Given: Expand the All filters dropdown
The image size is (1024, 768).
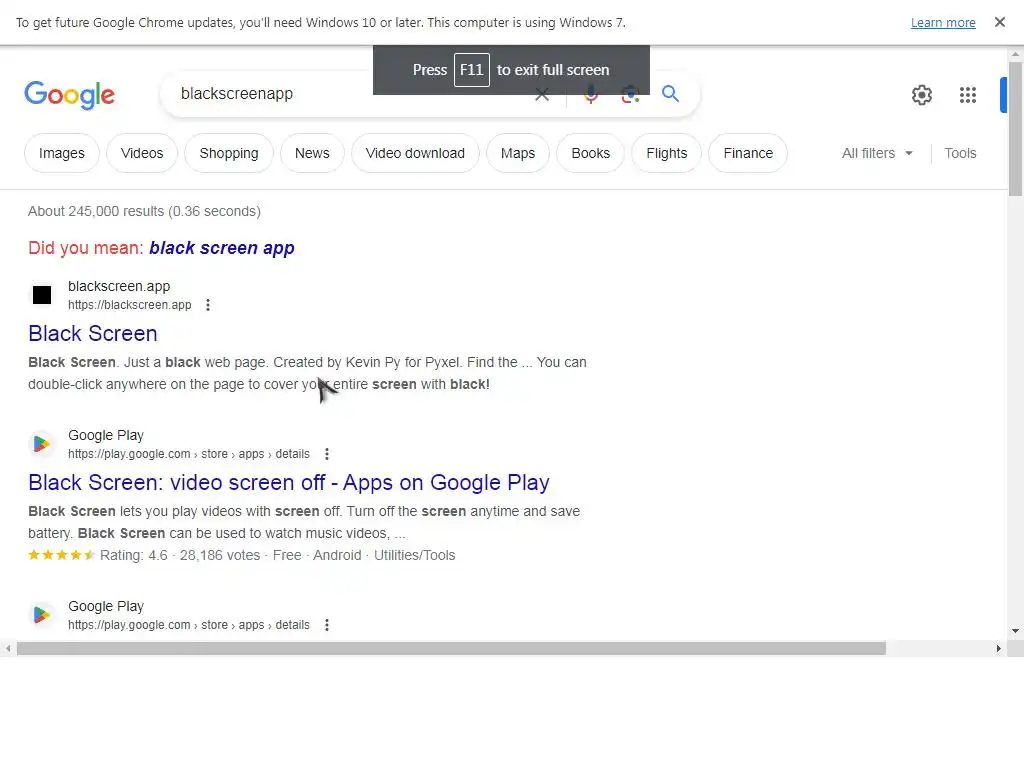Looking at the screenshot, I should [877, 153].
